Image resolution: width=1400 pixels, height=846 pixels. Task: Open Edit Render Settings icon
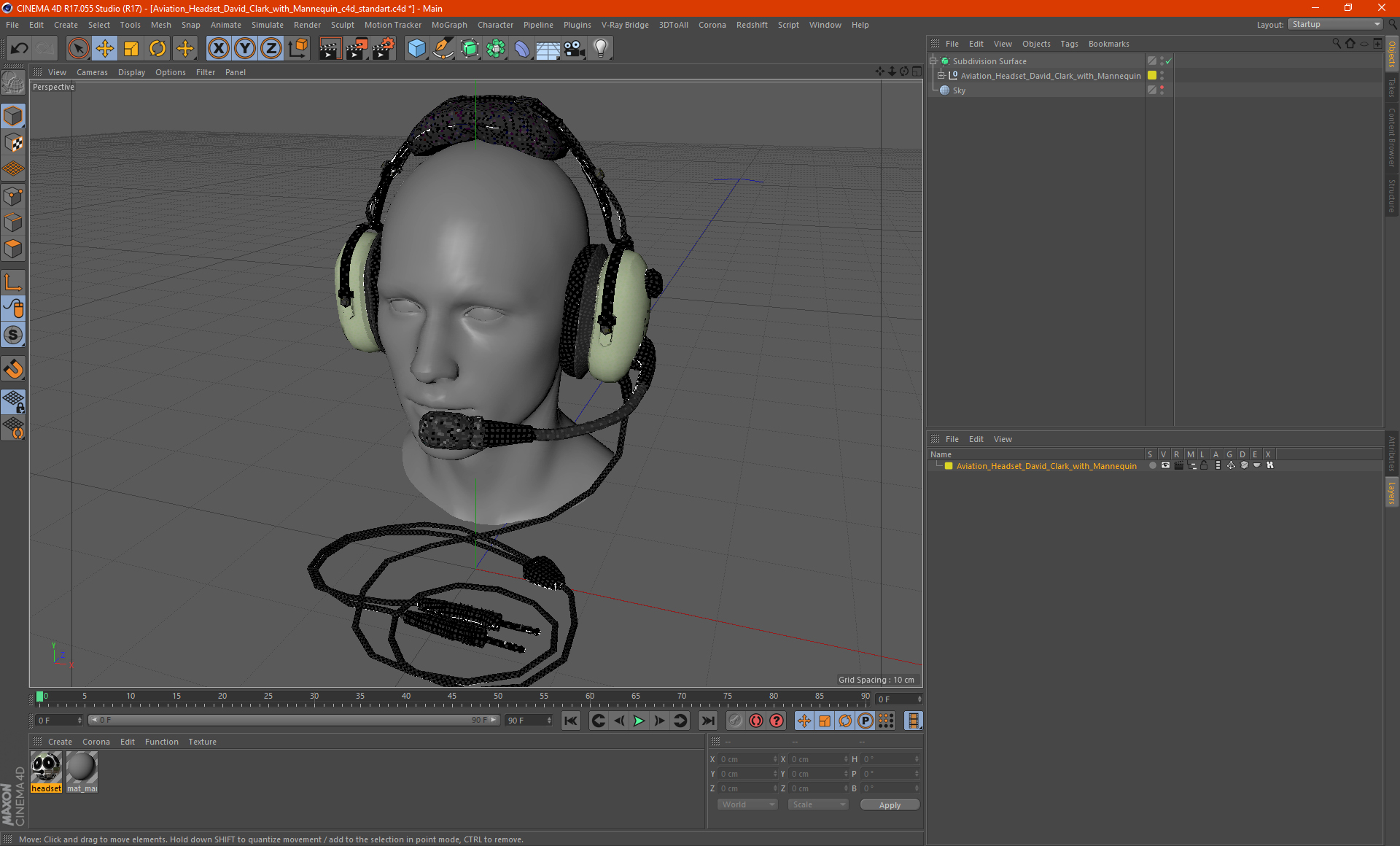pyautogui.click(x=384, y=49)
